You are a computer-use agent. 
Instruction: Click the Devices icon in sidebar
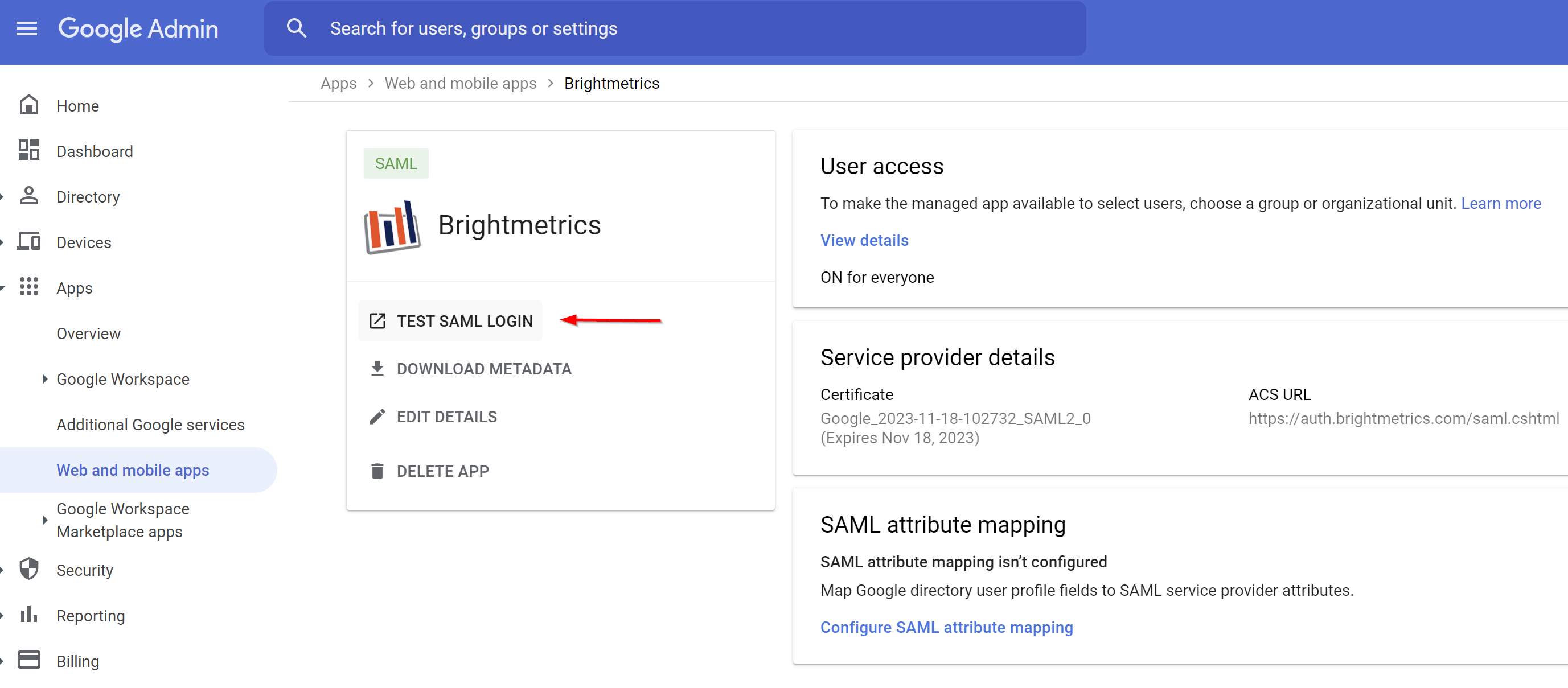[x=28, y=241]
